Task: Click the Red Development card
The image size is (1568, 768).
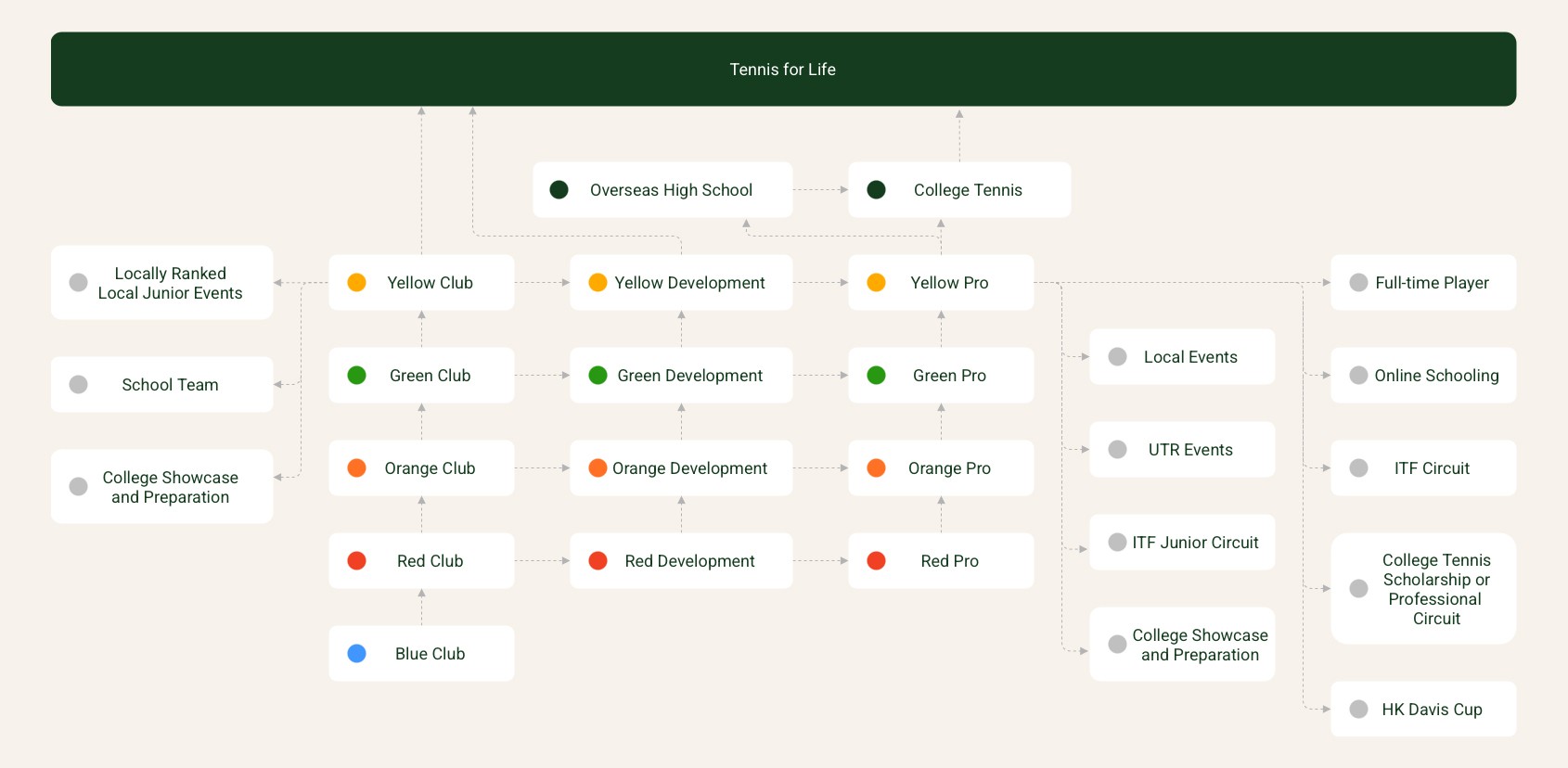Action: (x=681, y=560)
